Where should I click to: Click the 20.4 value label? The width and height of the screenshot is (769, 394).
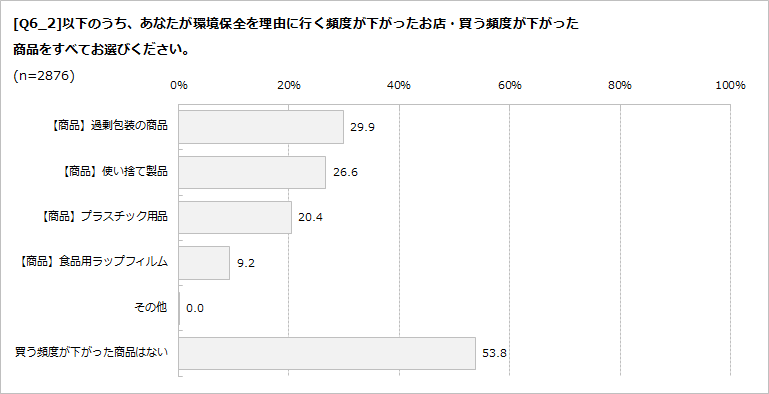[310, 217]
